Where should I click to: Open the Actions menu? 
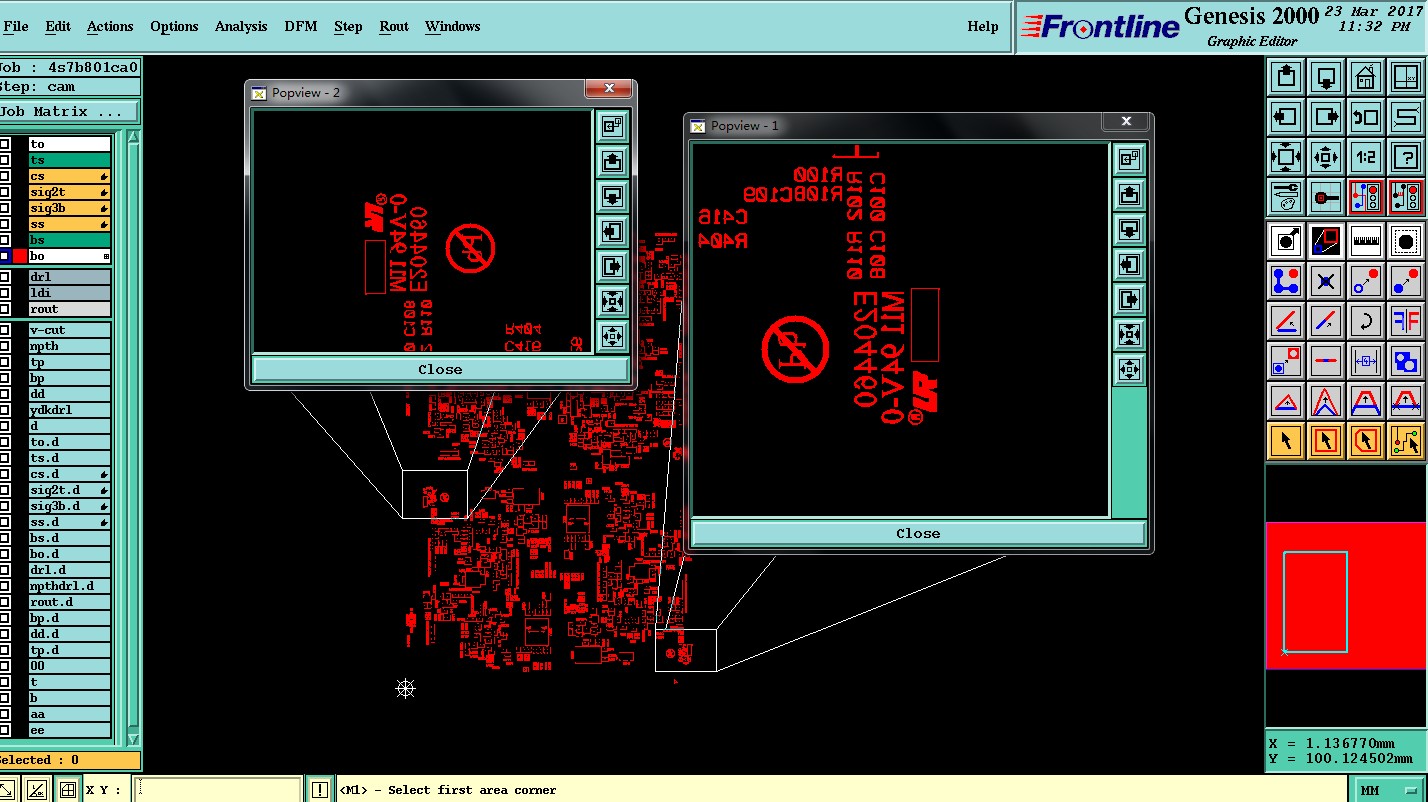click(110, 26)
